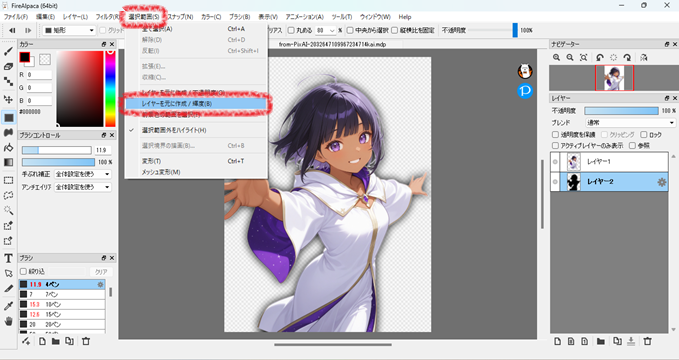
Task: Flip the canvas view in Navigator
Action: tap(643, 57)
